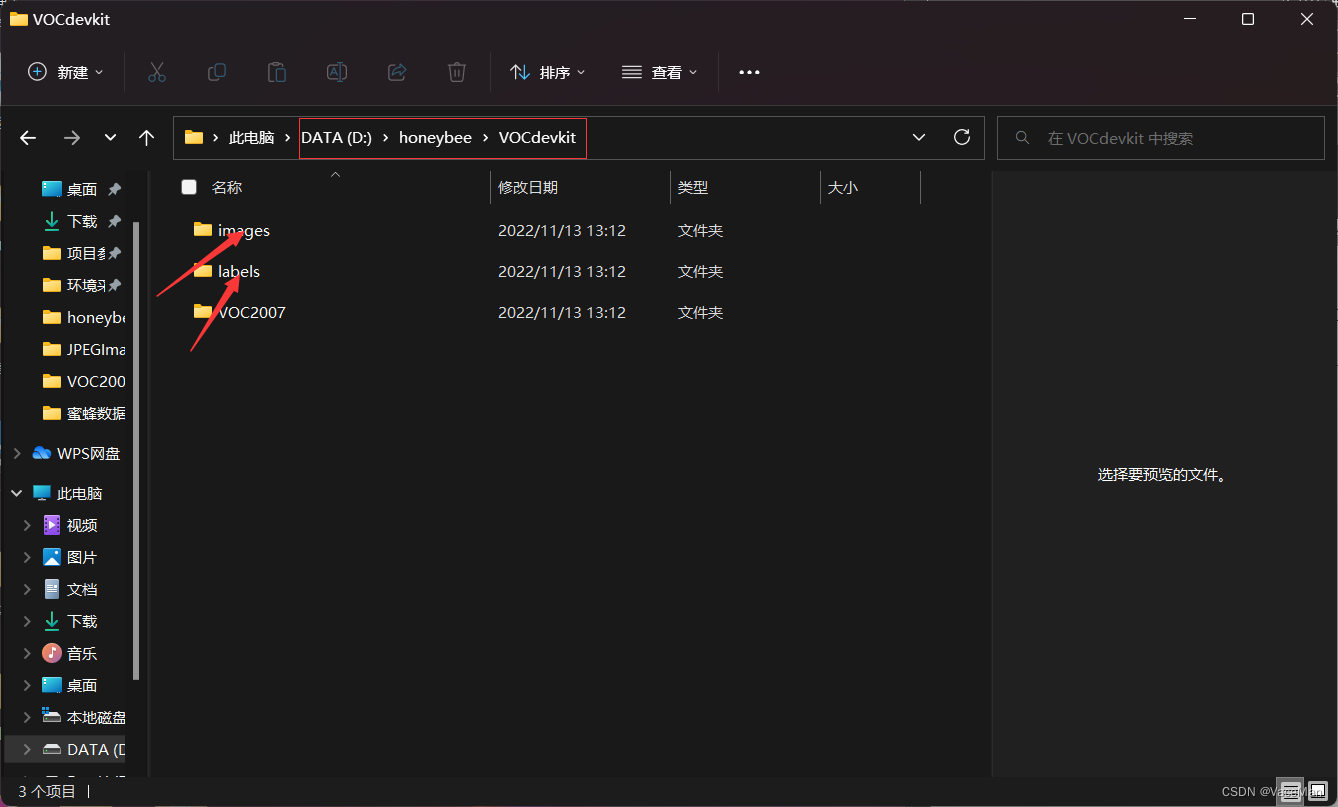Click the Cut scissors icon
The width and height of the screenshot is (1338, 807).
pos(157,72)
